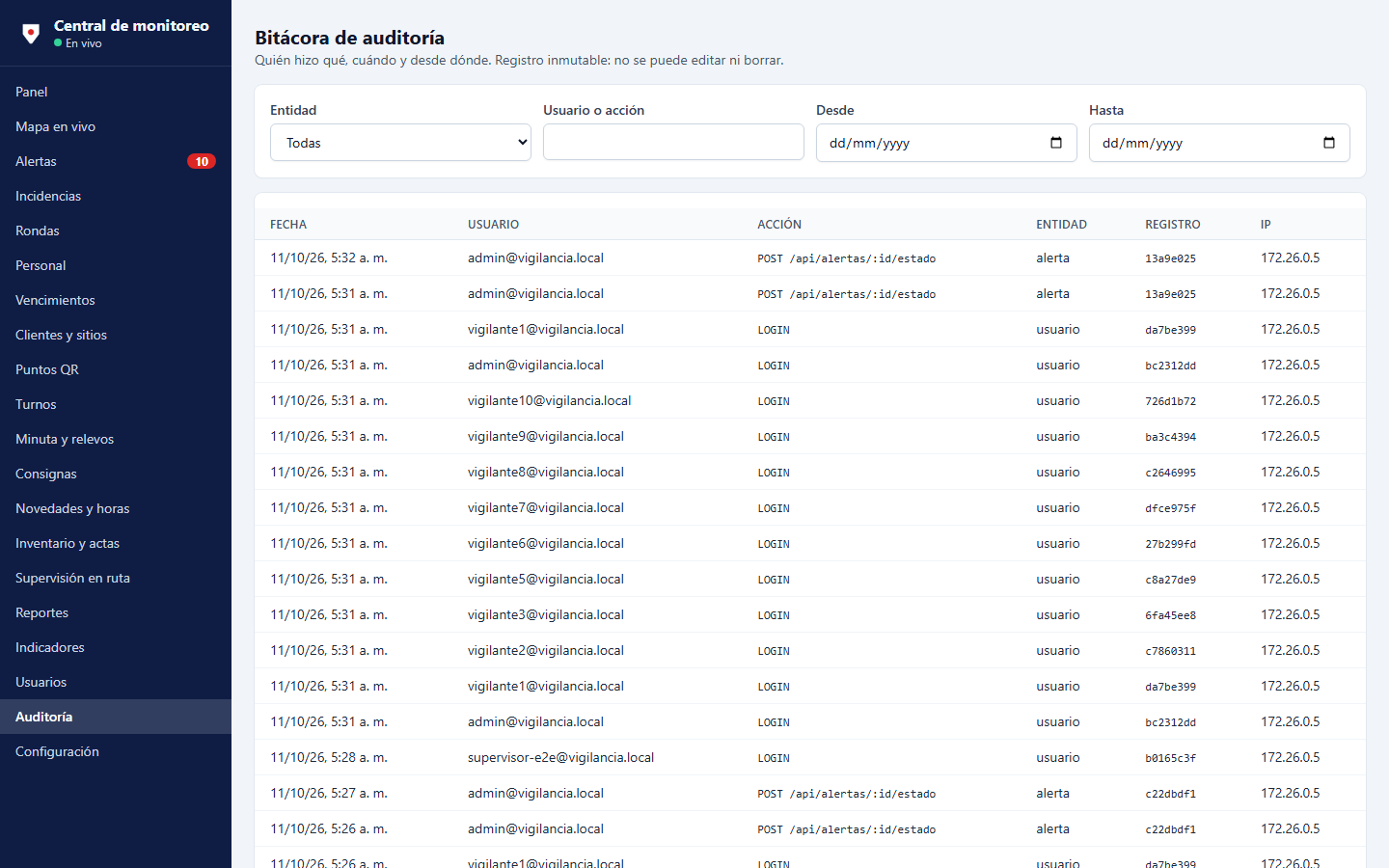The height and width of the screenshot is (868, 1389).
Task: Click the REGISTRO column header
Action: (x=1173, y=225)
